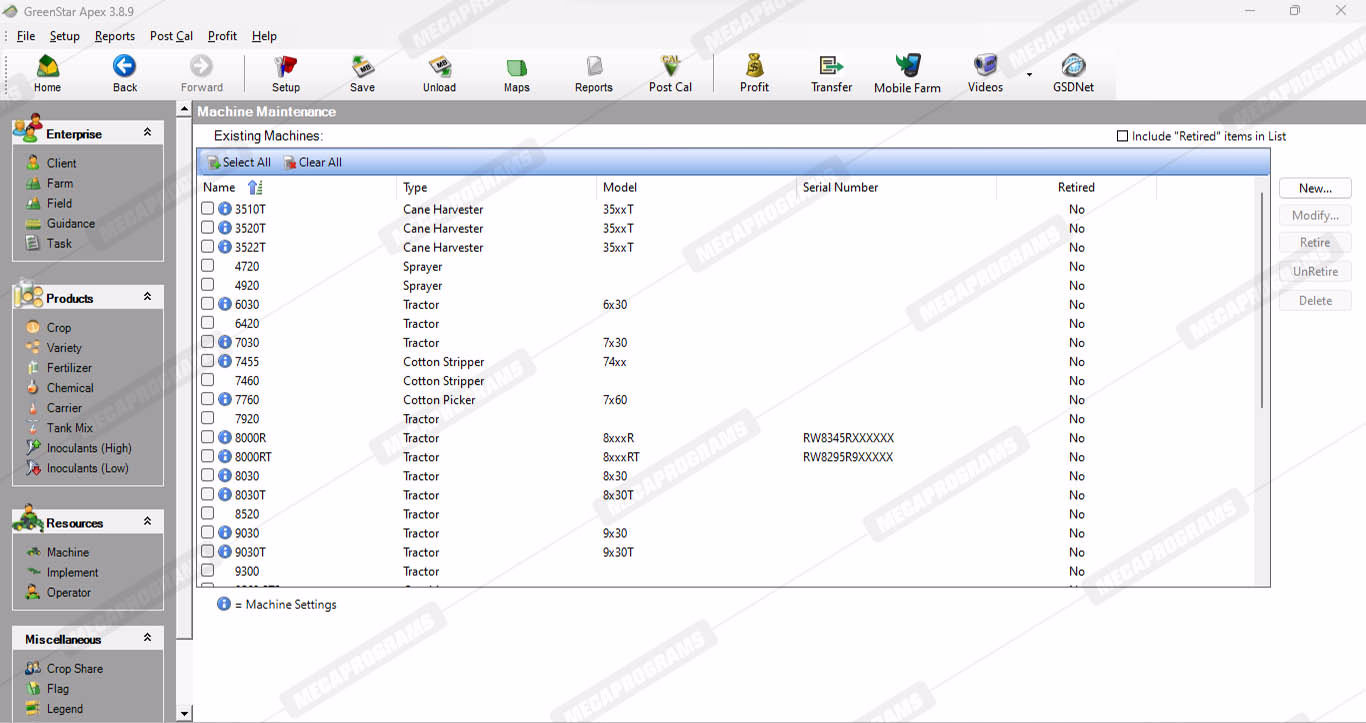Select the Cotton Picker type cell
Viewport: 1366px width, 723px height.
point(439,400)
